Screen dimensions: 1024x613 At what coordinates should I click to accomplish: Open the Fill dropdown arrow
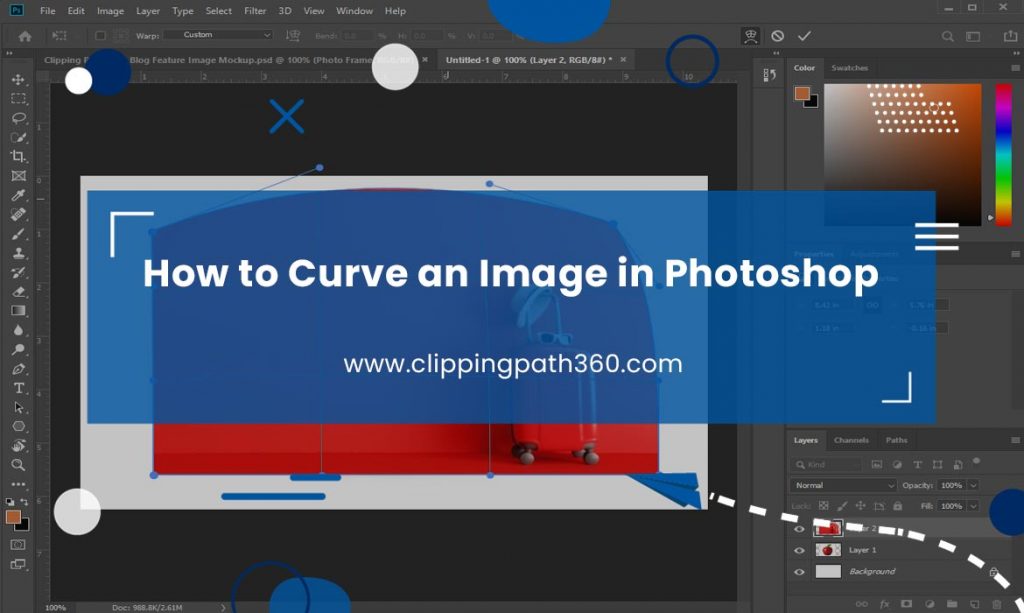[x=973, y=506]
